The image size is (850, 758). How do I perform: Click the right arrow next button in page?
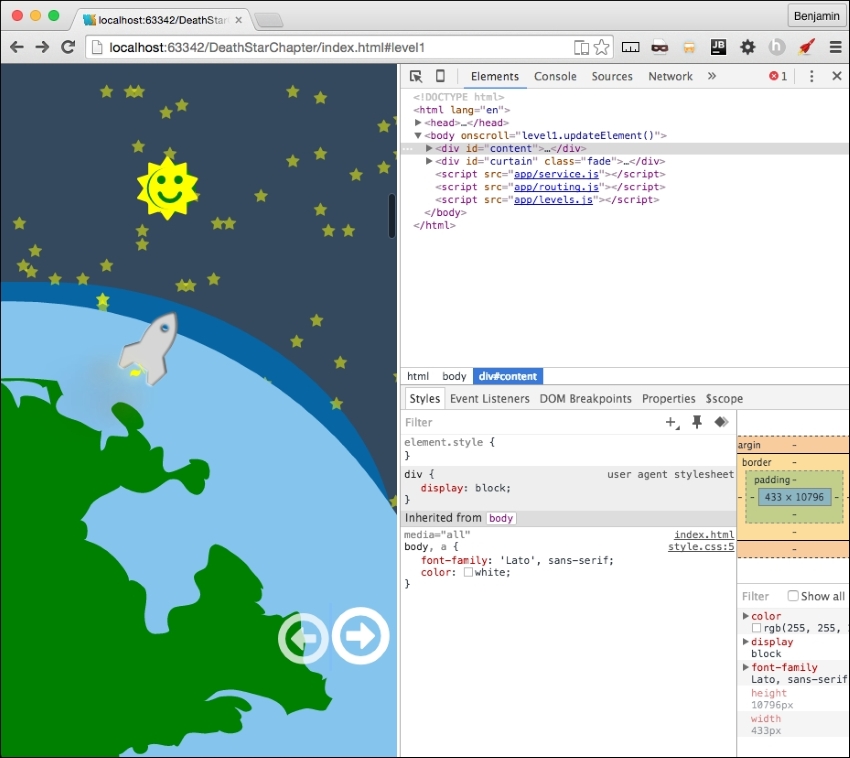360,636
